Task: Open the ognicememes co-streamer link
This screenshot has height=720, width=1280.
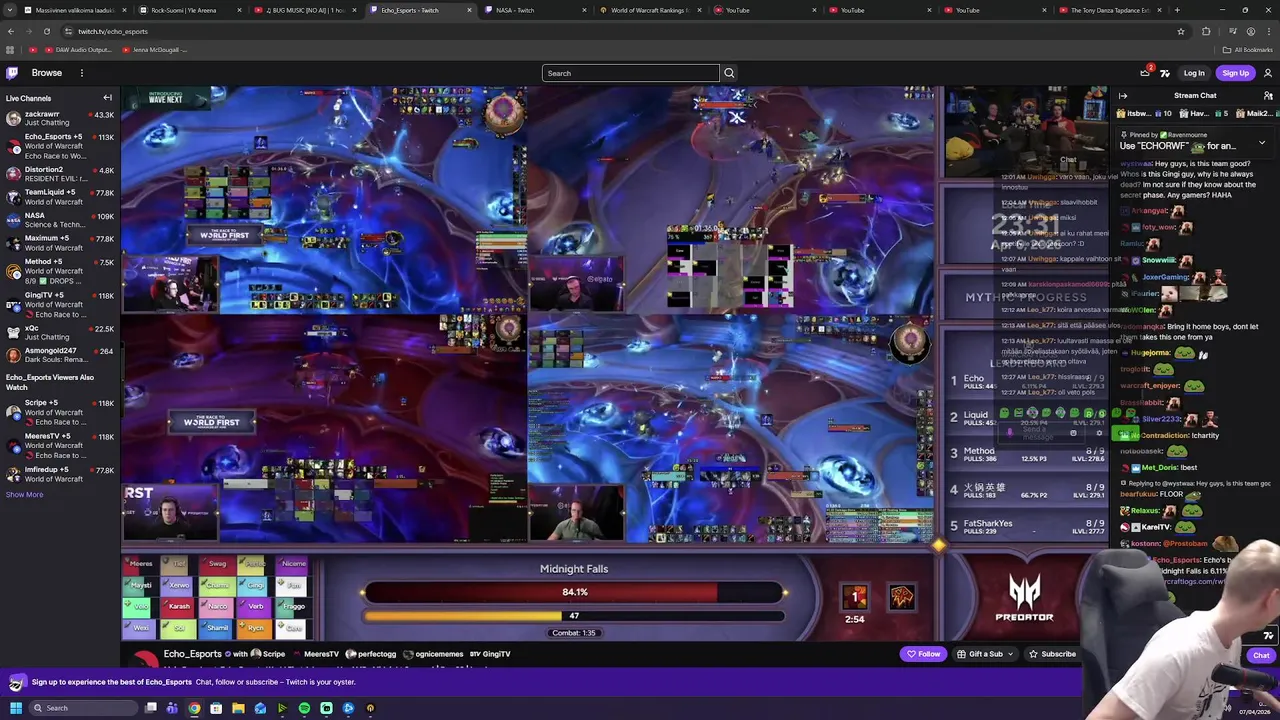Action: point(433,654)
